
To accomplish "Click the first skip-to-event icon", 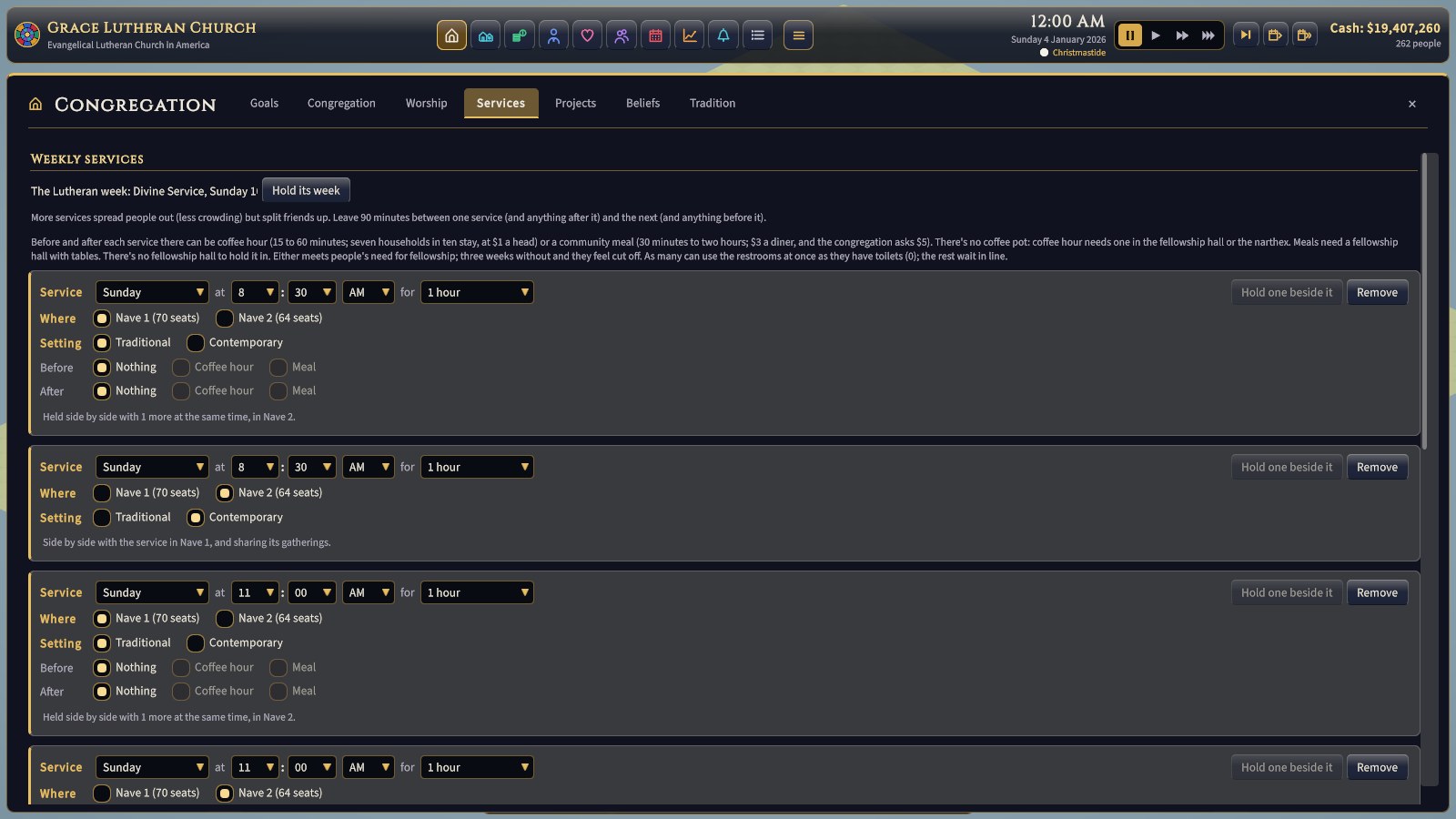I will point(1275,35).
